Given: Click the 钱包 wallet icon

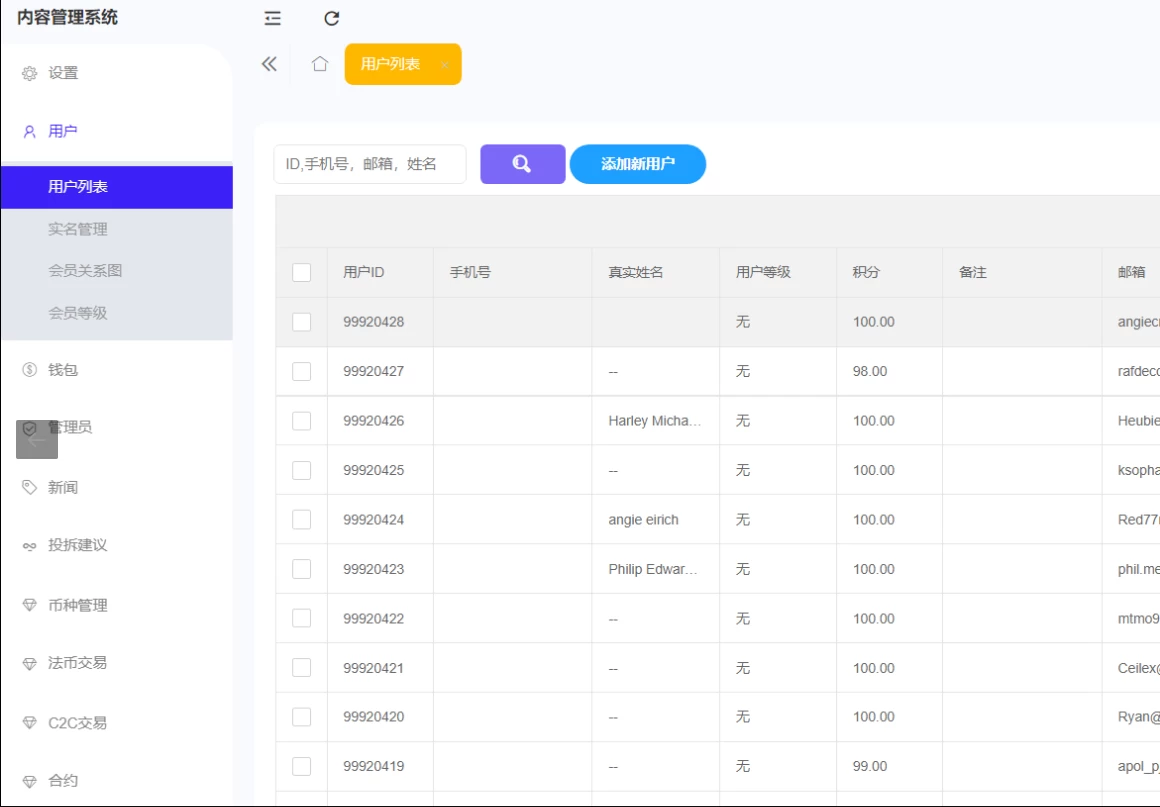Looking at the screenshot, I should tap(29, 369).
